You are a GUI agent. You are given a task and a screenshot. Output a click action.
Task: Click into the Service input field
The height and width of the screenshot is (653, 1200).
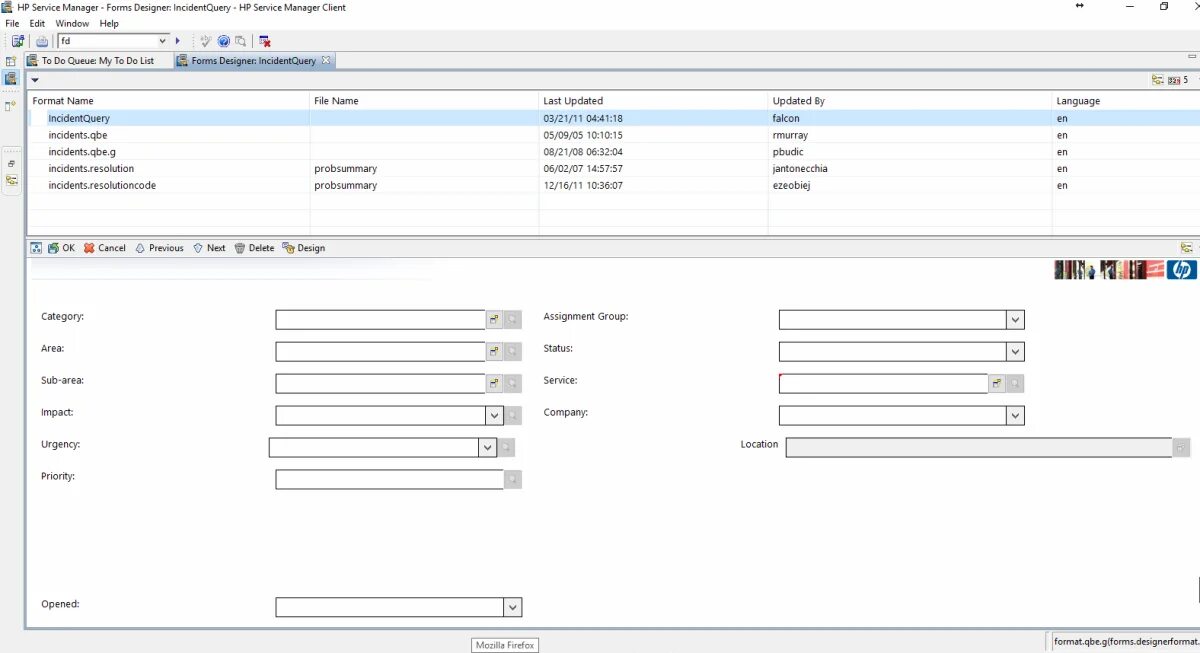point(883,384)
